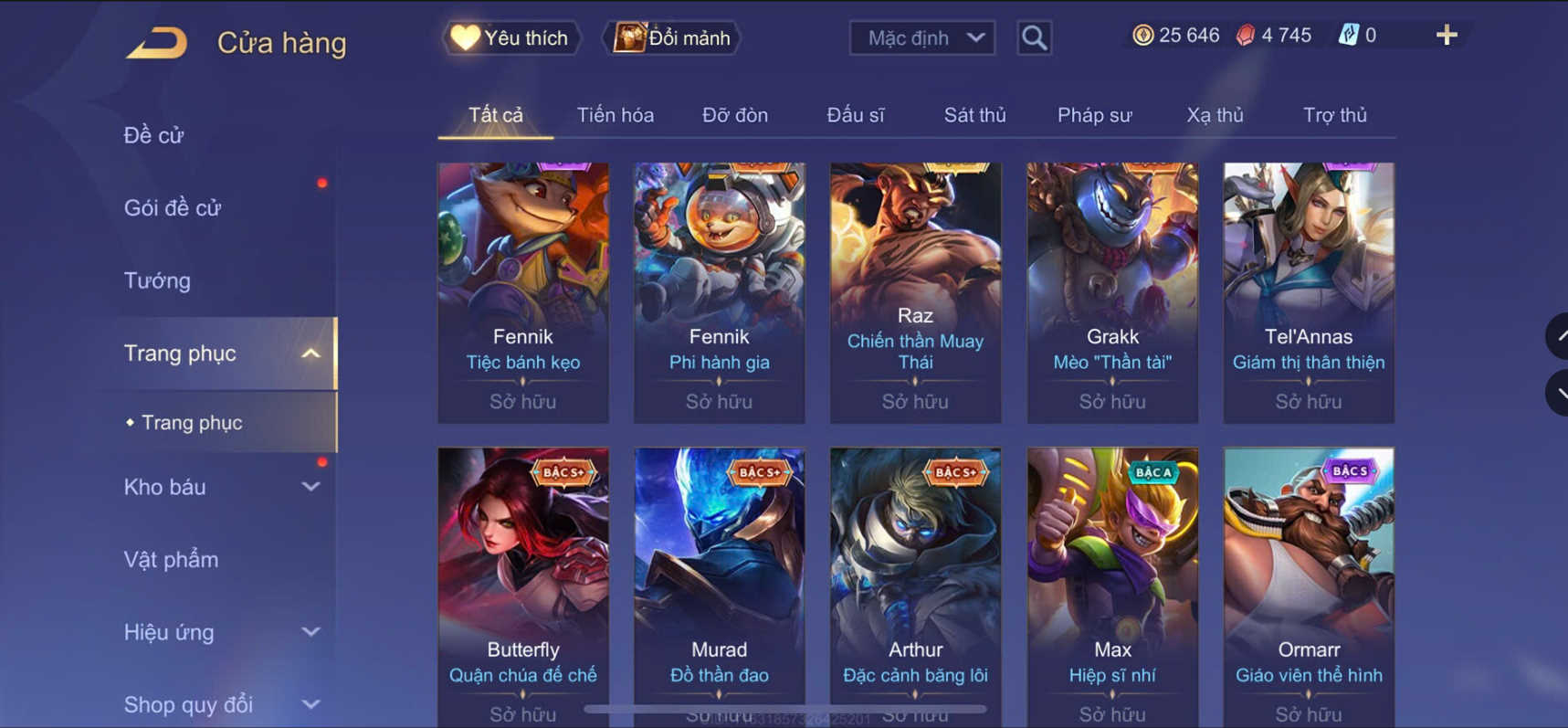
Task: Expand the Hiệu ứng sidebar section
Action: (310, 632)
